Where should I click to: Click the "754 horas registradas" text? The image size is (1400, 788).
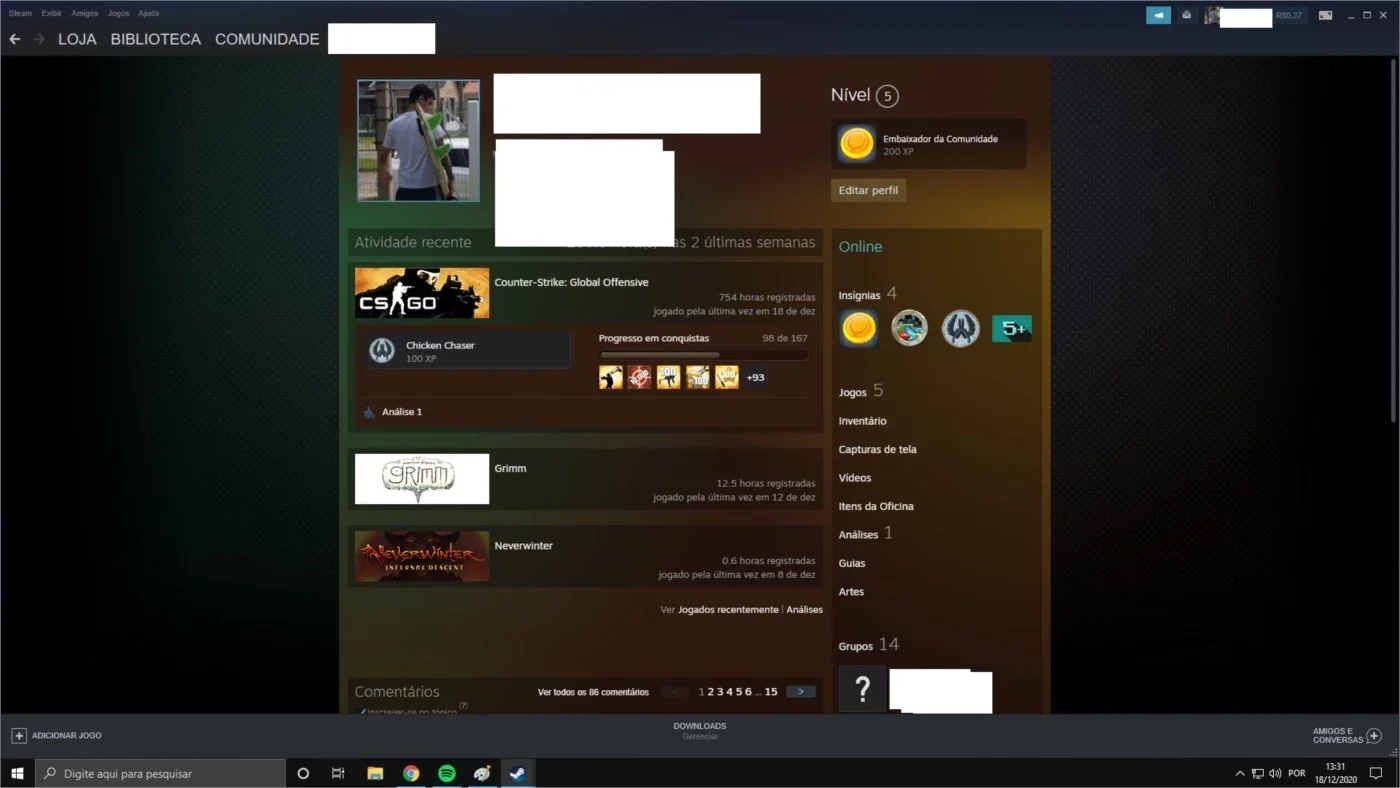click(x=767, y=297)
